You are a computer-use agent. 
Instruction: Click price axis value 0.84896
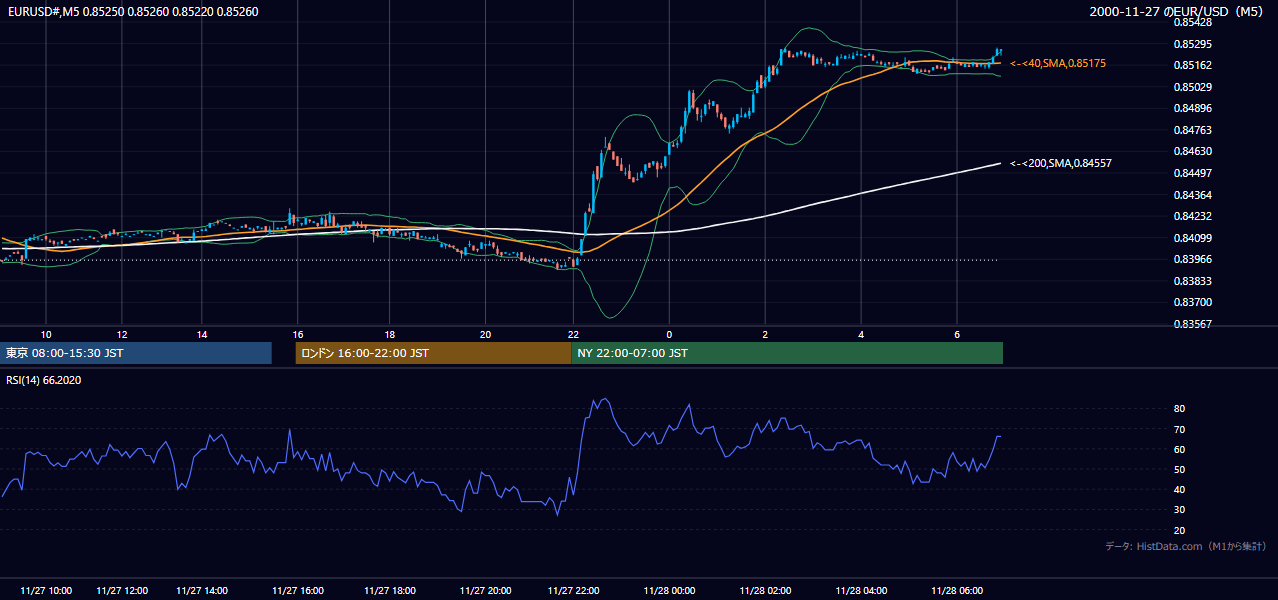coord(1192,108)
